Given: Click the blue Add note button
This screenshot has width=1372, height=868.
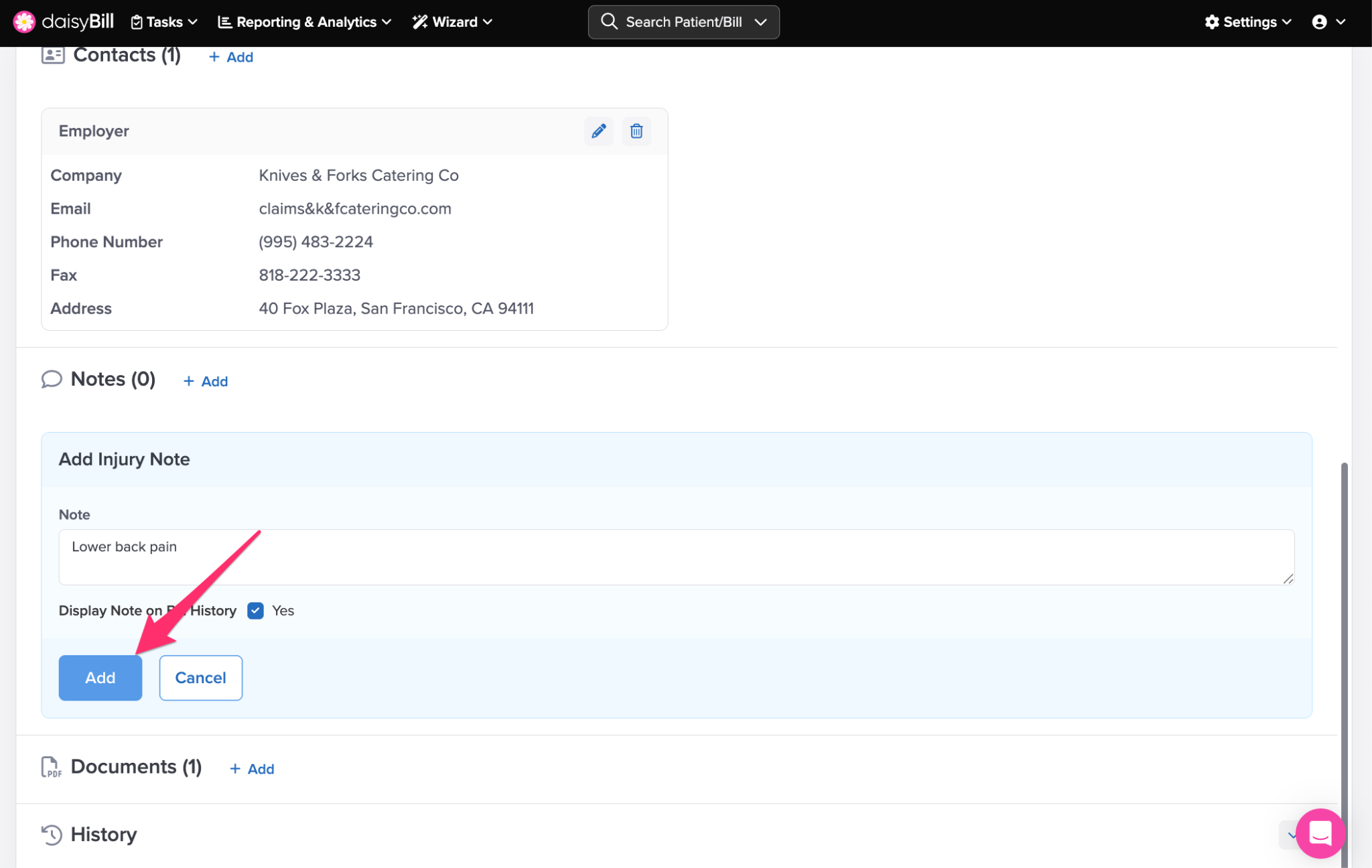Looking at the screenshot, I should coord(100,678).
